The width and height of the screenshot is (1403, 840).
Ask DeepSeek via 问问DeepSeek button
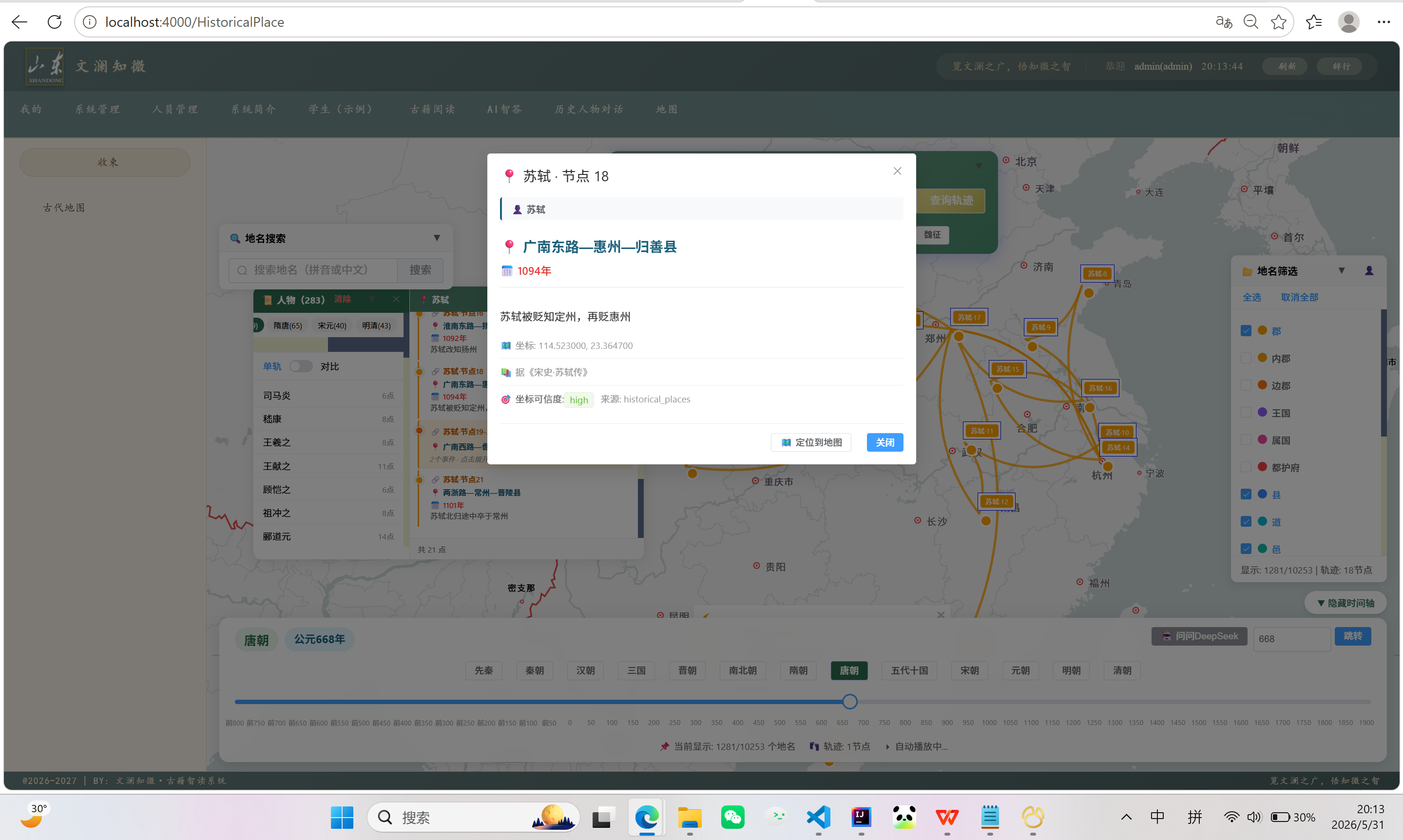coord(1199,636)
